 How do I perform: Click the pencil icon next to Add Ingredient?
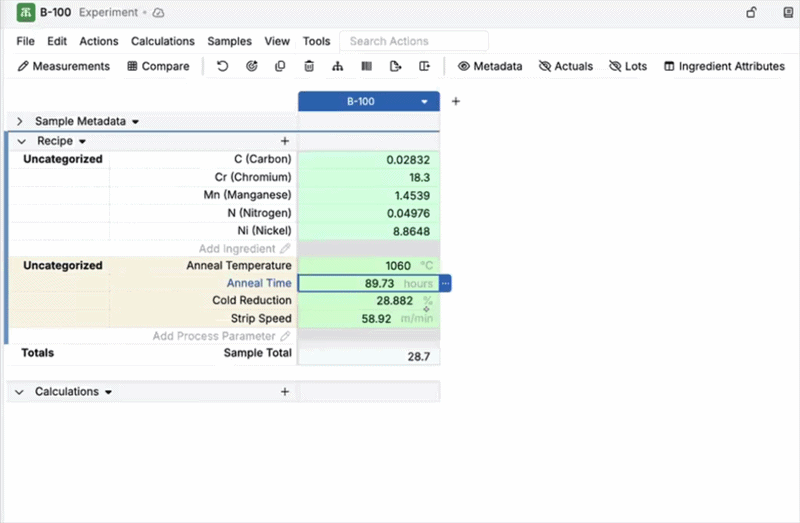click(x=285, y=248)
